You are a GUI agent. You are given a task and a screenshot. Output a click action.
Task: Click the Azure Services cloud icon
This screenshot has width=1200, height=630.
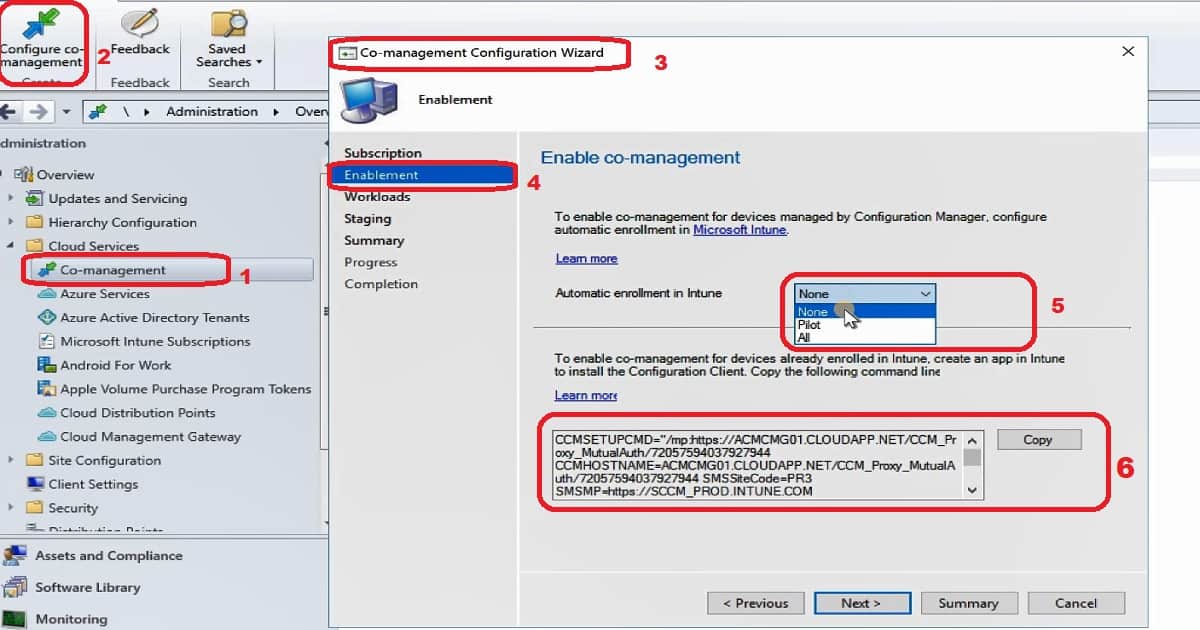(46, 294)
